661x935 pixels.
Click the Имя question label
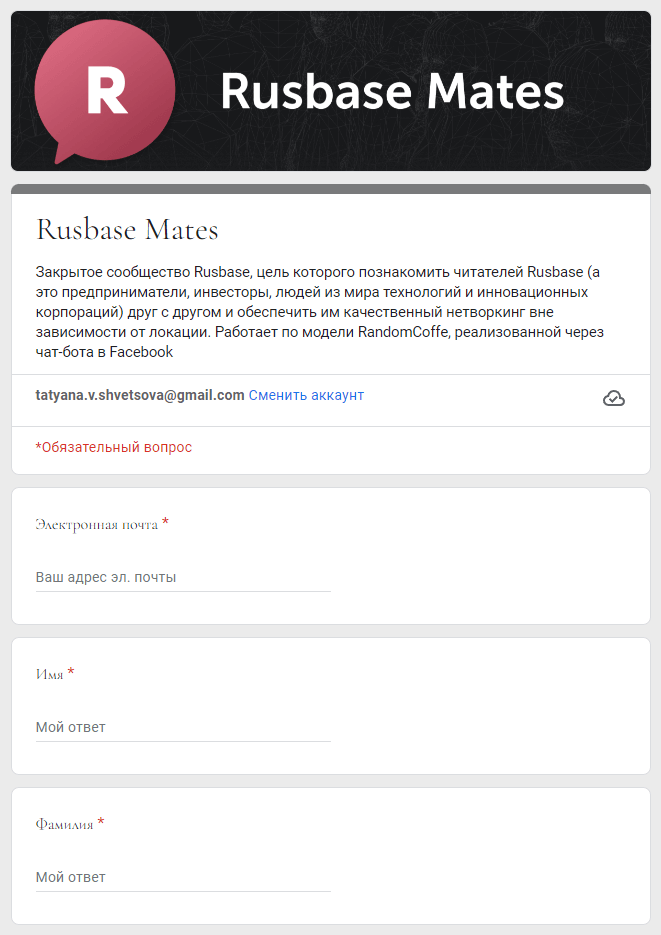49,674
